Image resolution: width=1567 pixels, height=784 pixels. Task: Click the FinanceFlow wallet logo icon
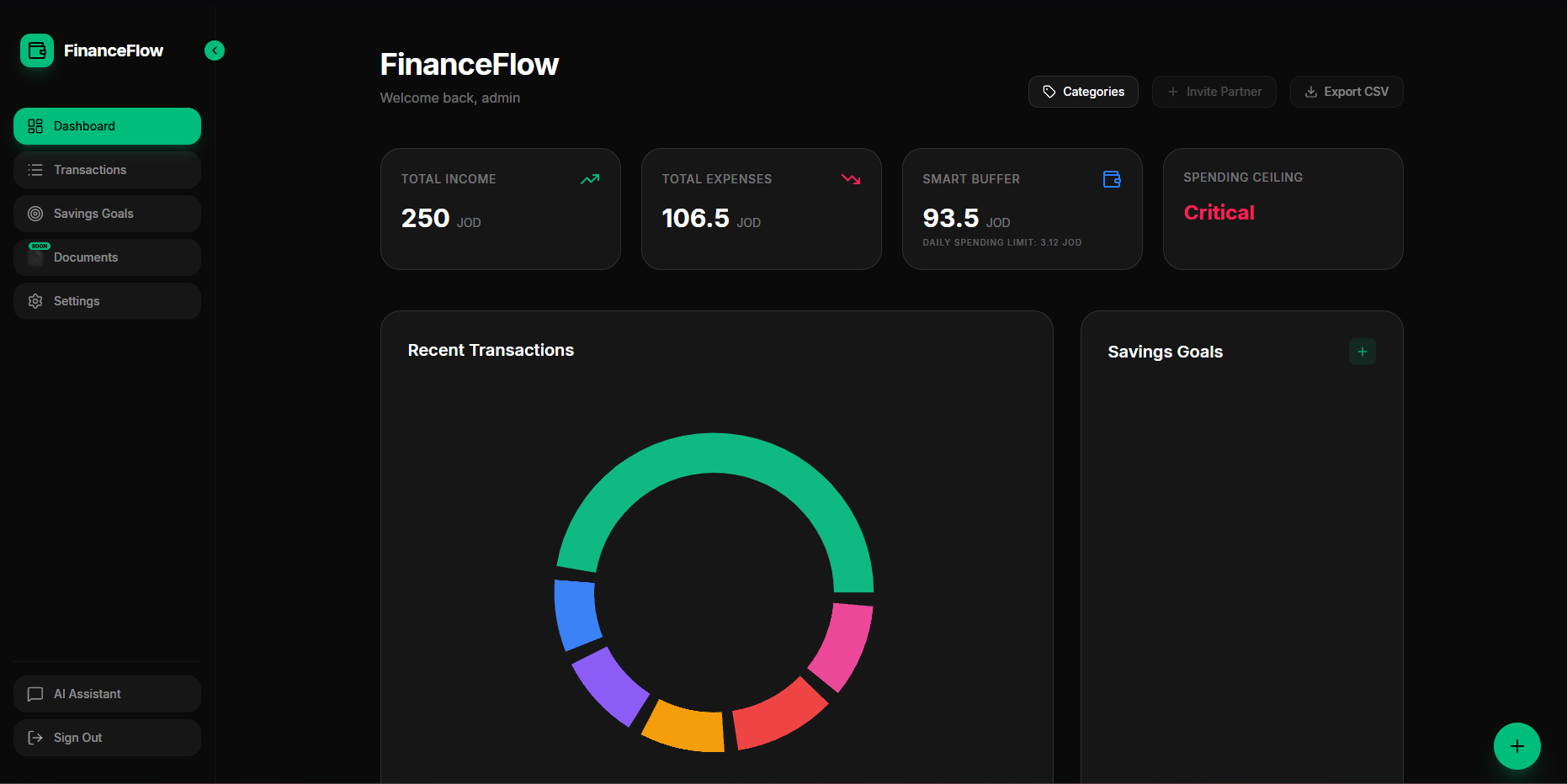[x=36, y=50]
